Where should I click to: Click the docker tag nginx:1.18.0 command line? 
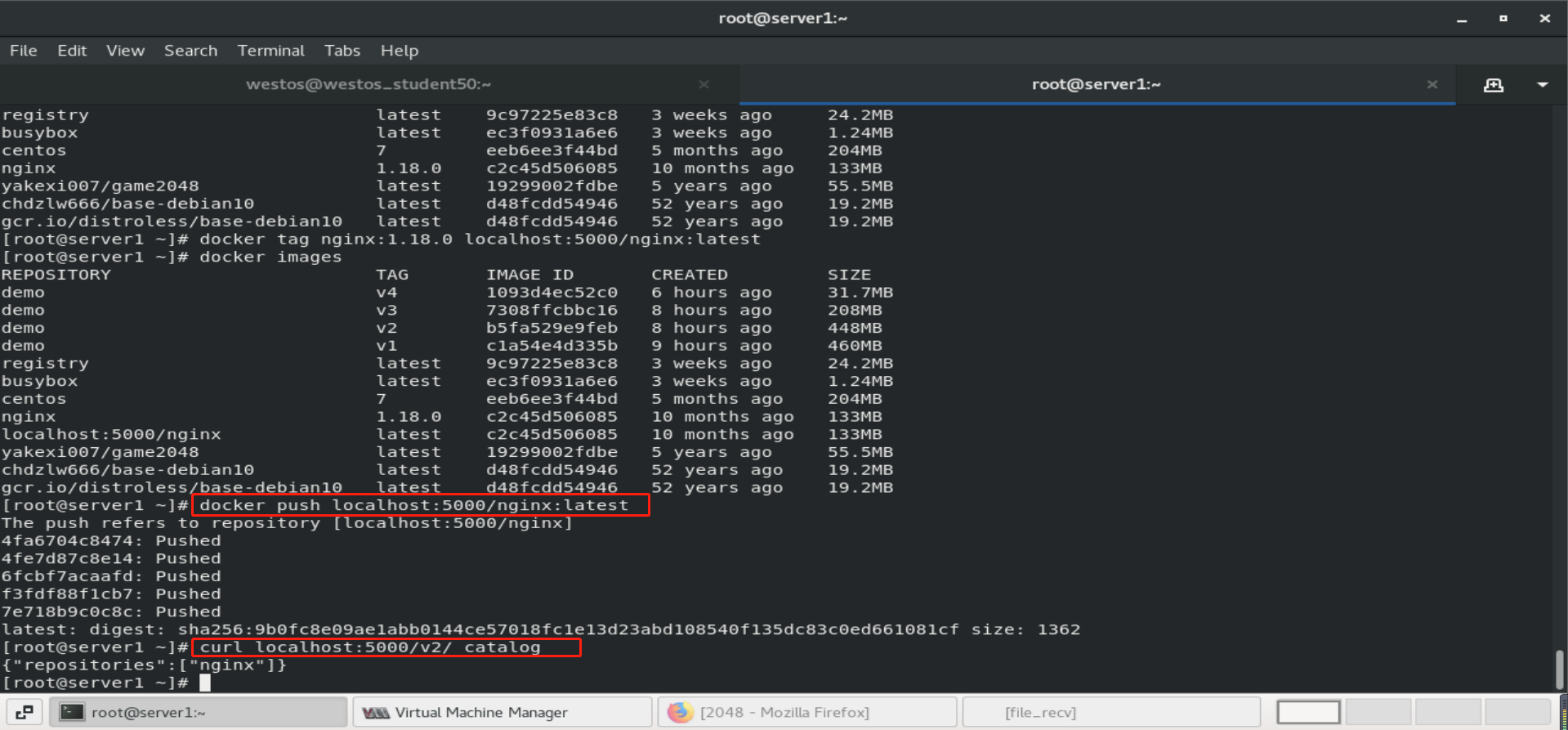click(480, 240)
